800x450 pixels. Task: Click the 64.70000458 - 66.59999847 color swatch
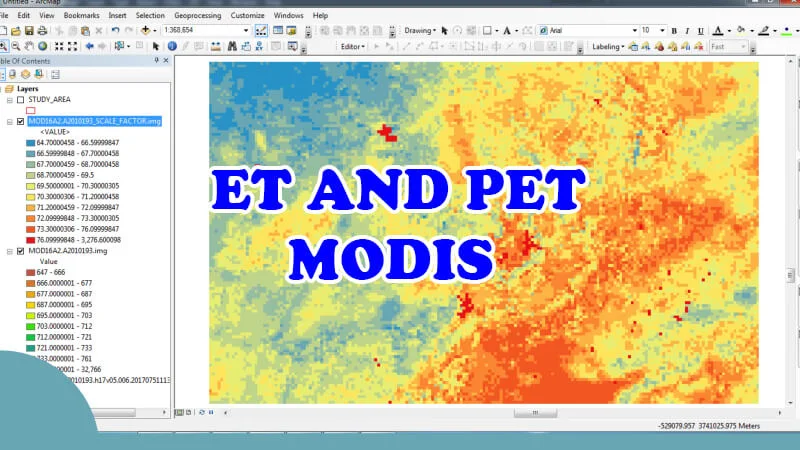point(31,143)
